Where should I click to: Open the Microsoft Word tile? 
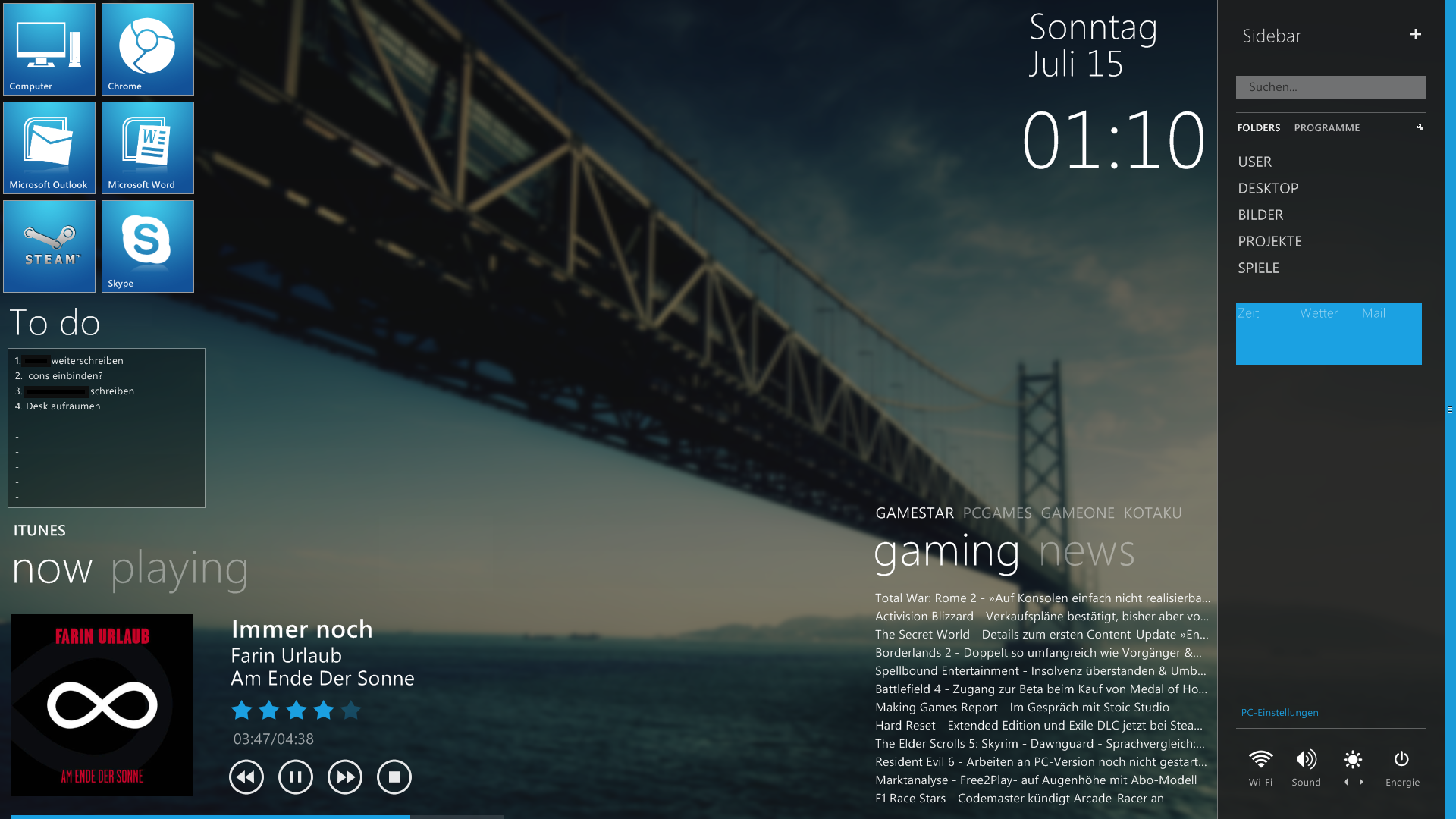click(148, 148)
